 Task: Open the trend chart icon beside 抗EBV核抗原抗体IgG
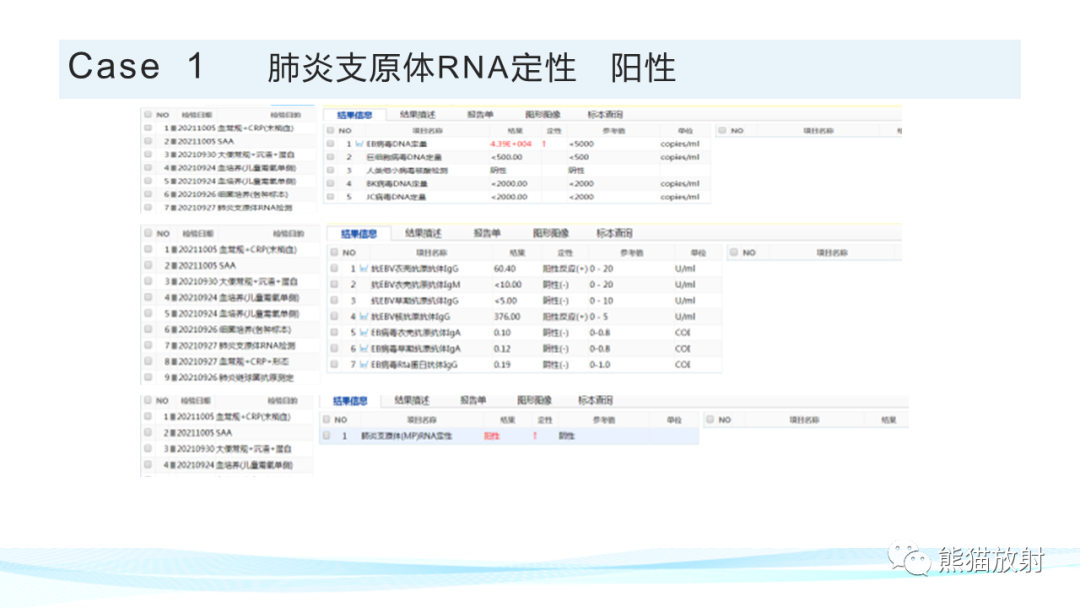364,317
